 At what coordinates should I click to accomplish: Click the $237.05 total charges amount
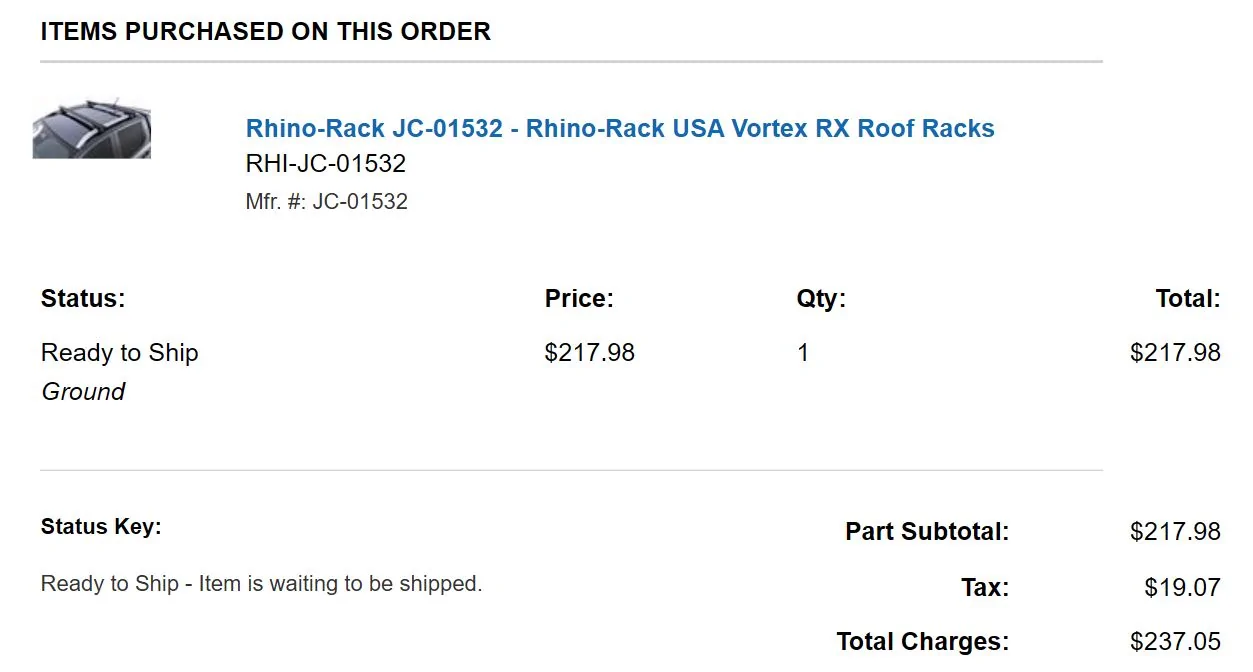1175,641
